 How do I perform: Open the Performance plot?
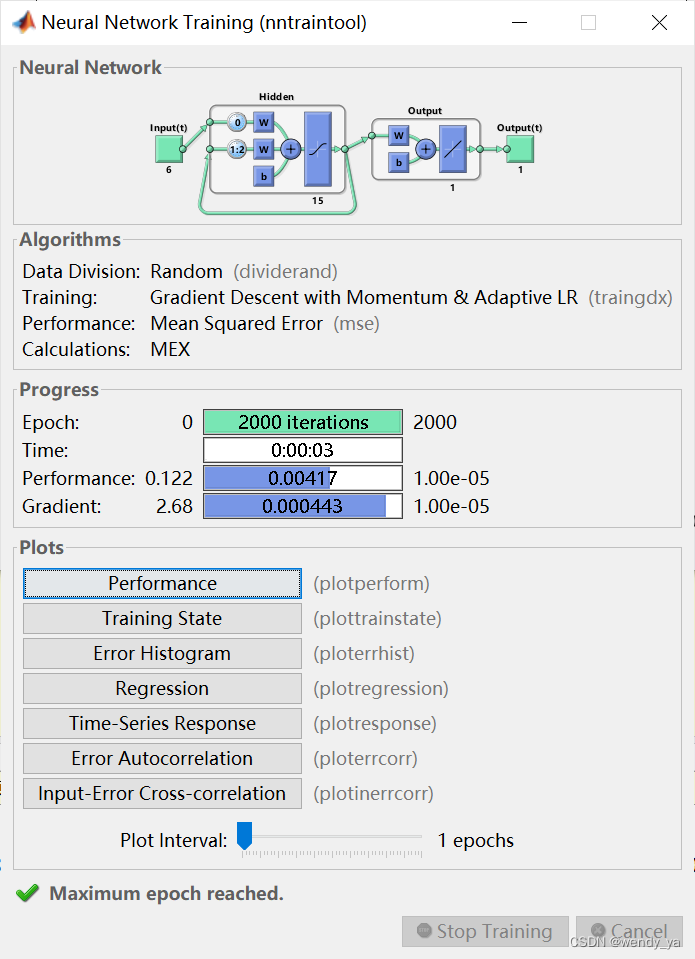point(162,583)
